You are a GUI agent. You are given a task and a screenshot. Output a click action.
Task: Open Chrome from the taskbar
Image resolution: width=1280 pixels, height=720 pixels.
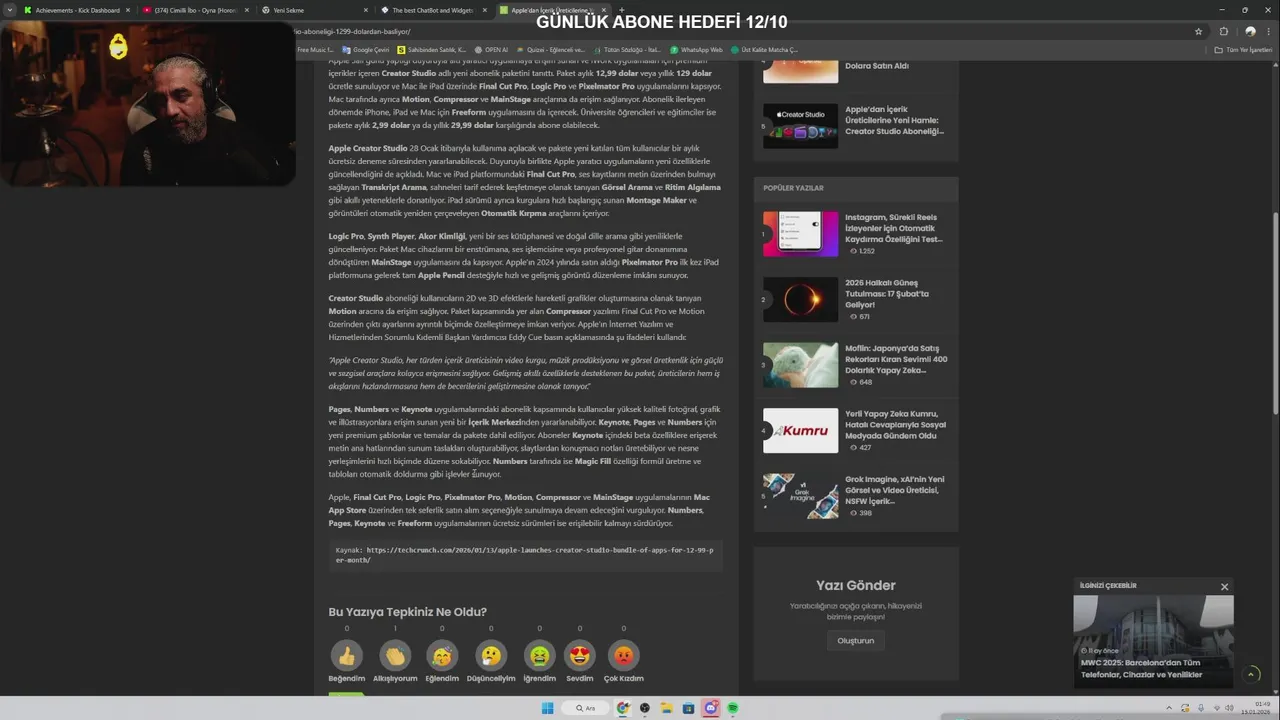[623, 708]
